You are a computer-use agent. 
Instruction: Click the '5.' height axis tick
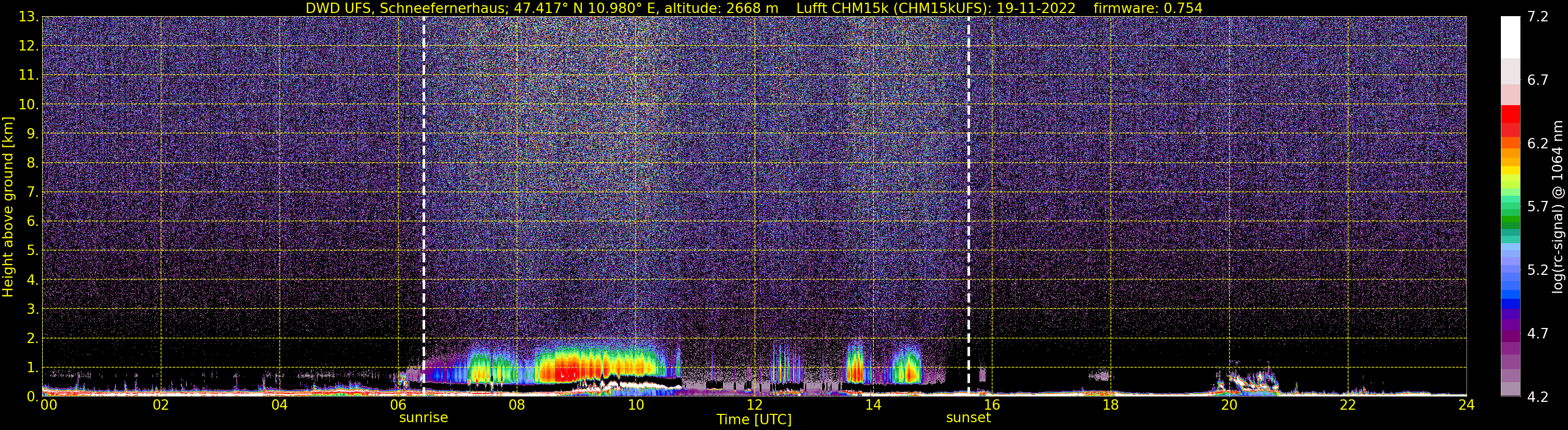[32, 250]
